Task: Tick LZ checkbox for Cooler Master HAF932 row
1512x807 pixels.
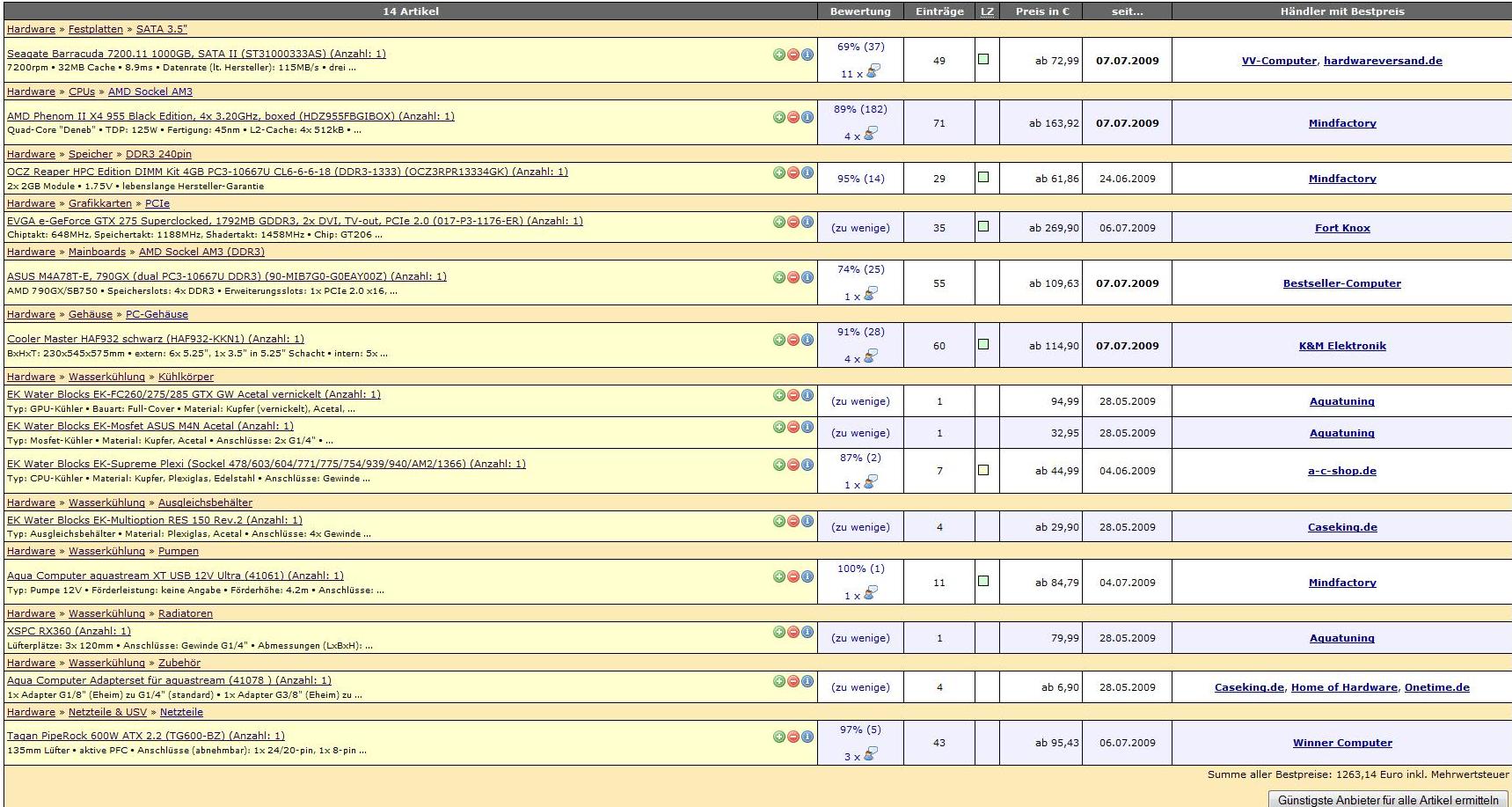Action: (983, 344)
